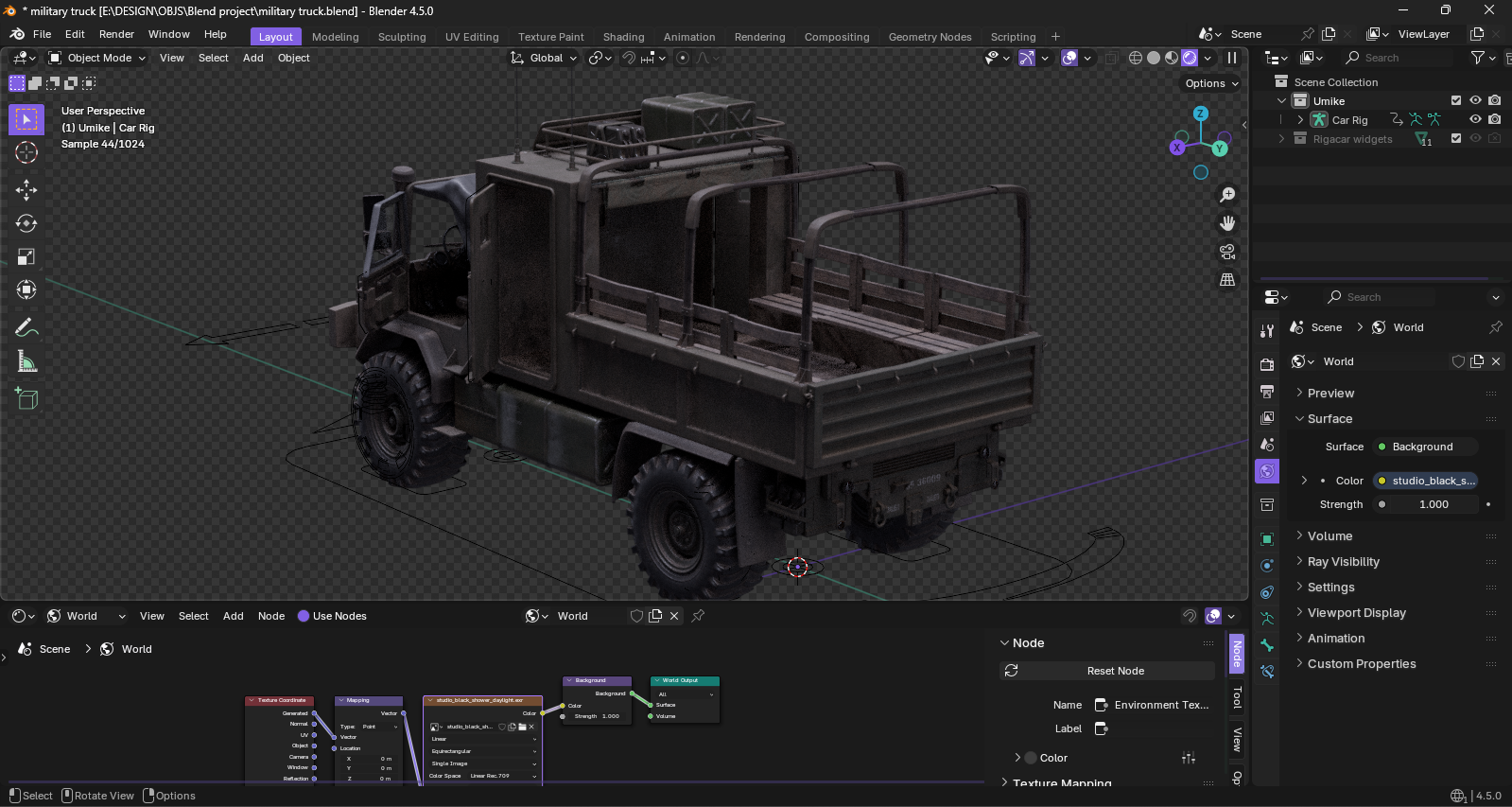Disable Car Rig render camera toggle

pyautogui.click(x=1494, y=119)
